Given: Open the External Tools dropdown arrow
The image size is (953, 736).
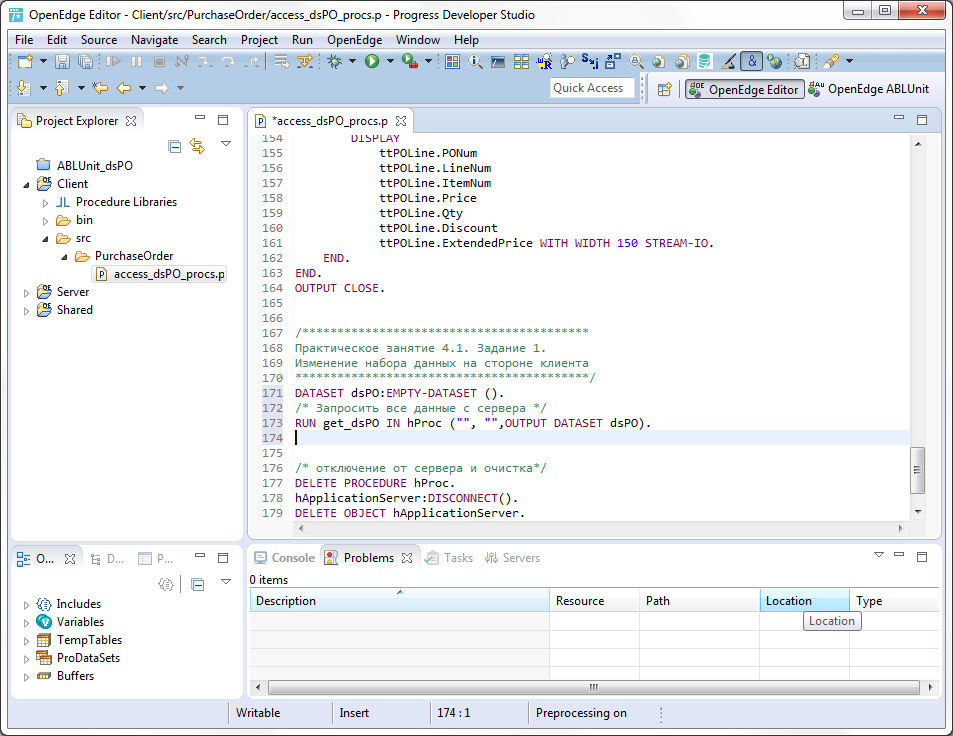Looking at the screenshot, I should coord(428,61).
